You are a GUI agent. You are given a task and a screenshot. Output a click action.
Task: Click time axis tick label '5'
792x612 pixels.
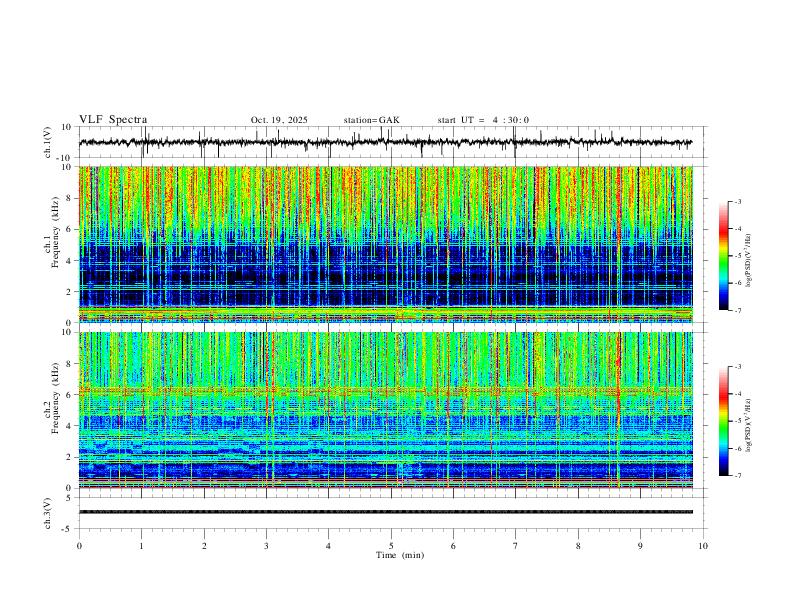click(391, 546)
